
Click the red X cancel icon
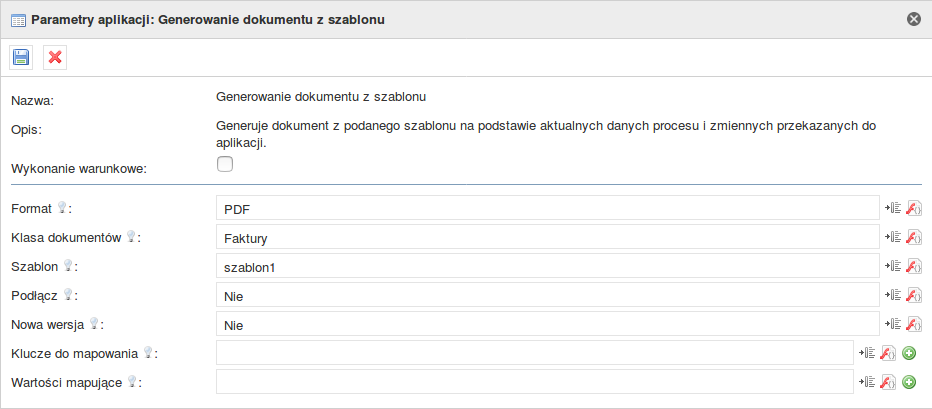(55, 57)
